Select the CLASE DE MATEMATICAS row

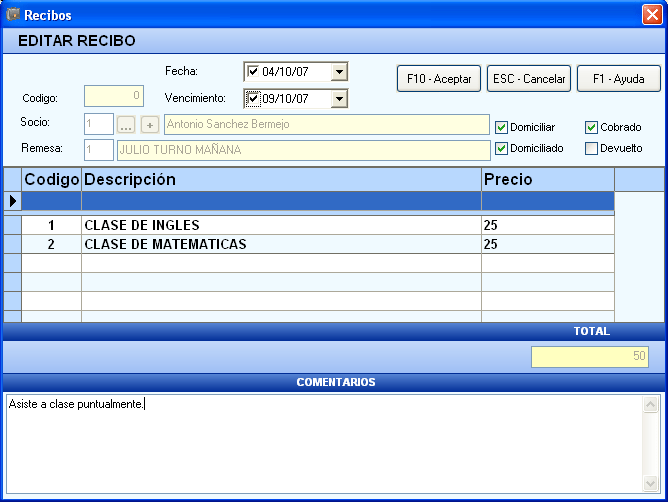tap(318, 244)
